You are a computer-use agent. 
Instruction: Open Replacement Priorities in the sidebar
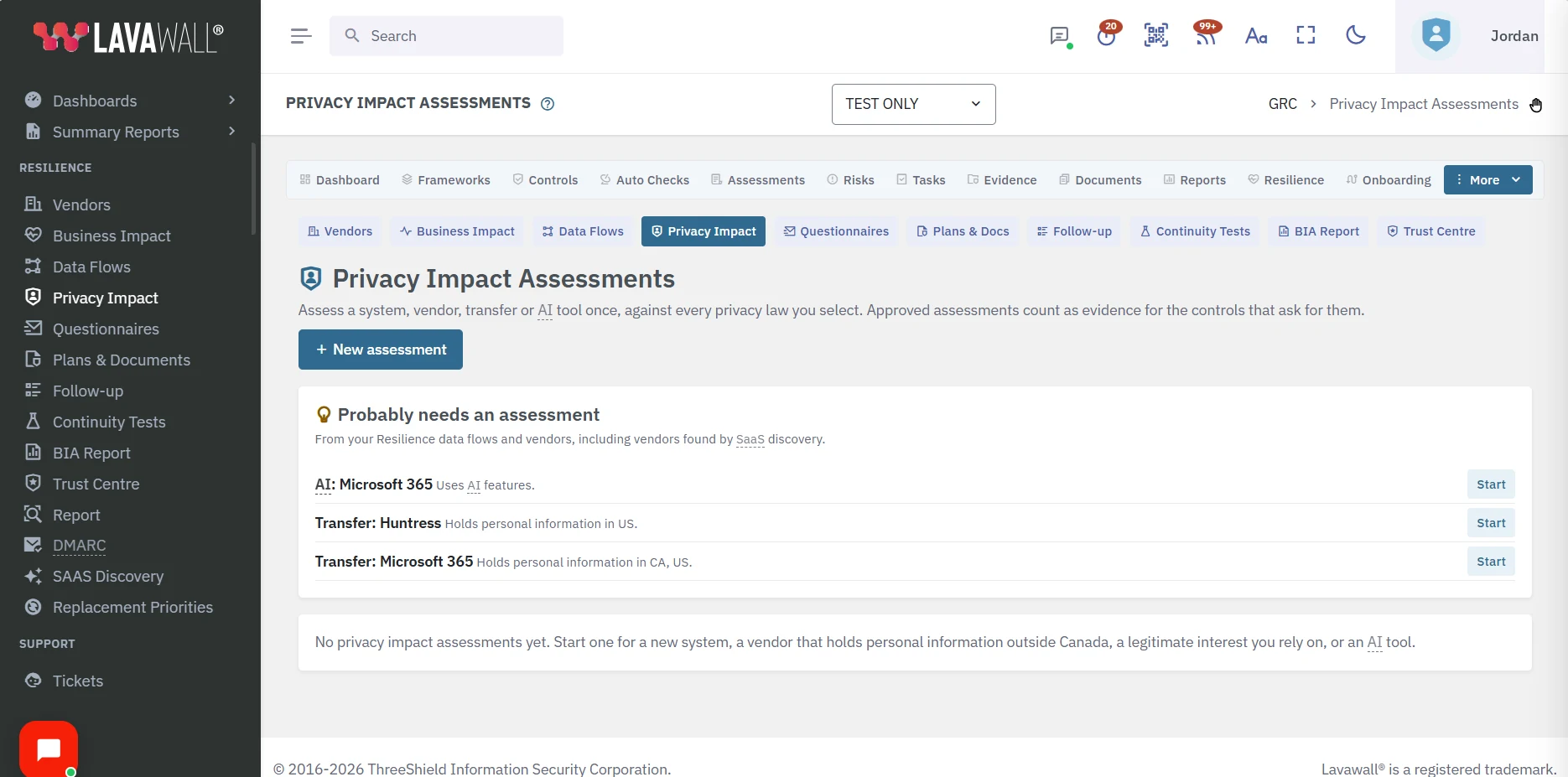click(132, 607)
